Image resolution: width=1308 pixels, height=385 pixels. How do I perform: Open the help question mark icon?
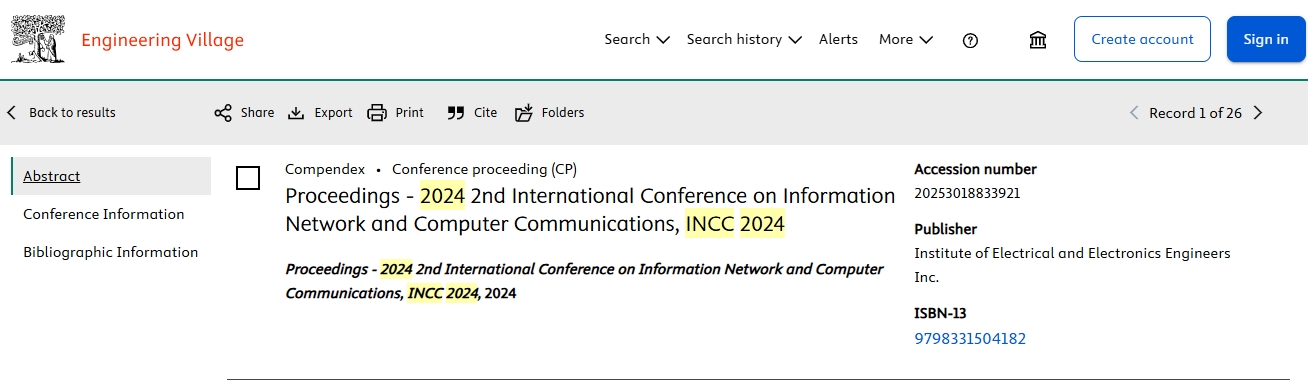click(970, 40)
